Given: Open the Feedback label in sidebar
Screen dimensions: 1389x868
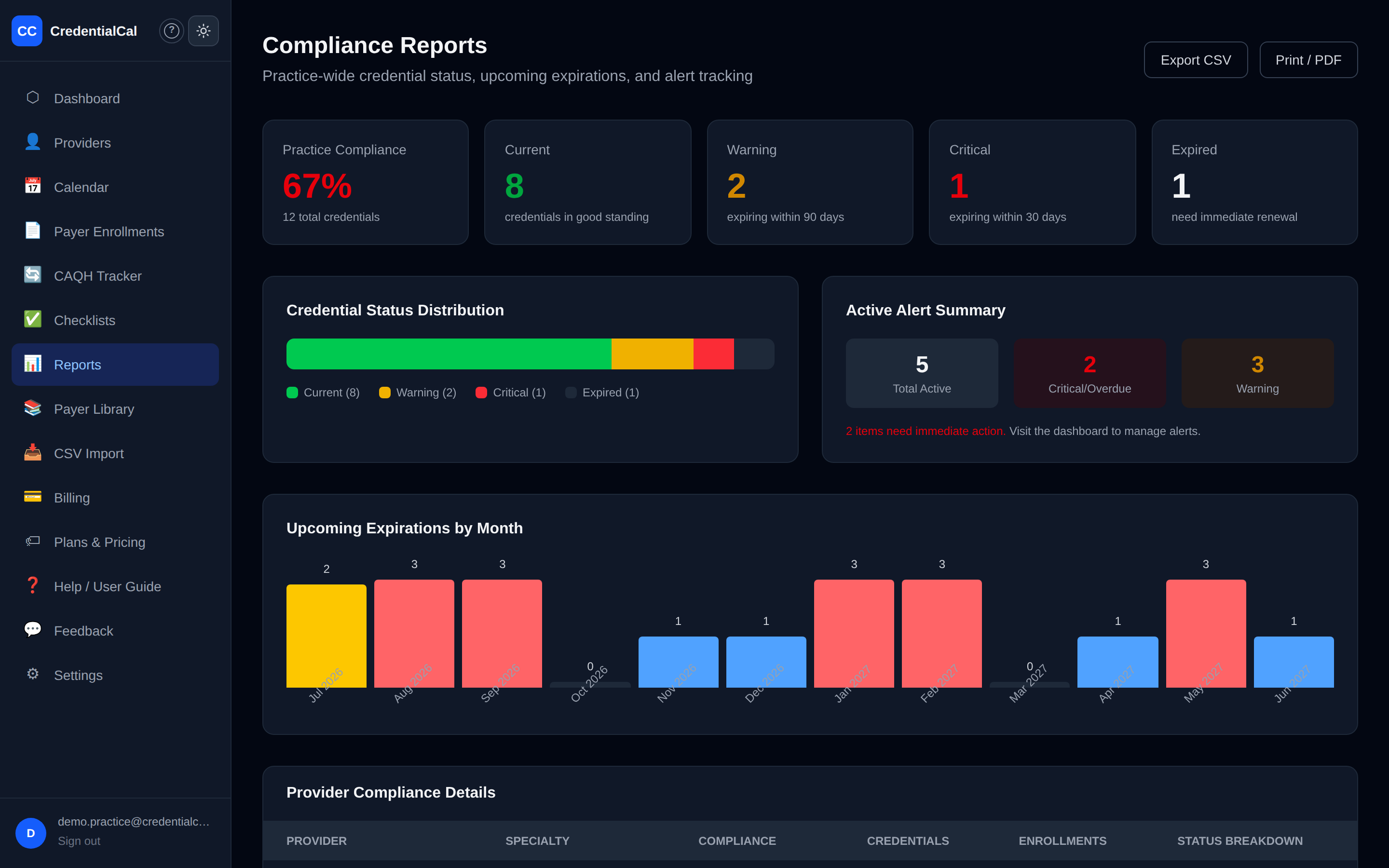Looking at the screenshot, I should (83, 631).
